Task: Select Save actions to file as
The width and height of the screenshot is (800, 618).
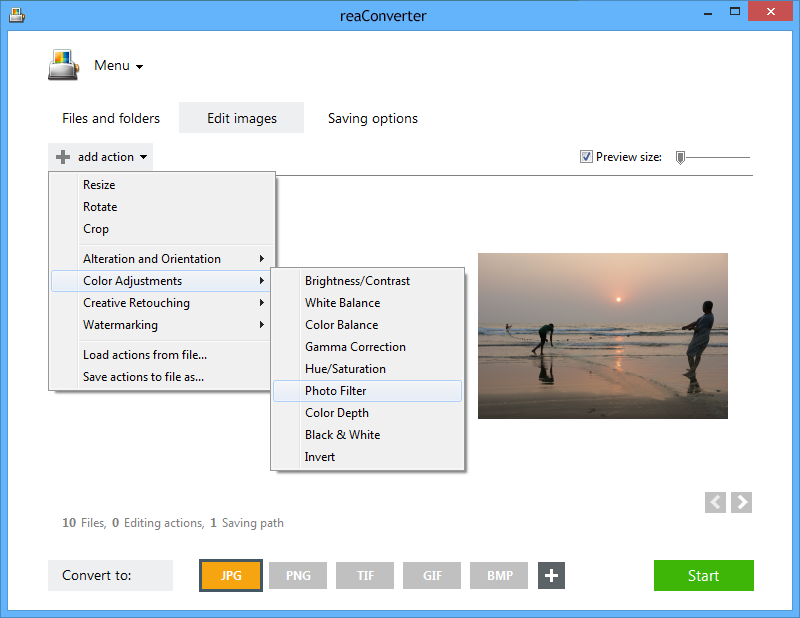Action: click(160, 377)
